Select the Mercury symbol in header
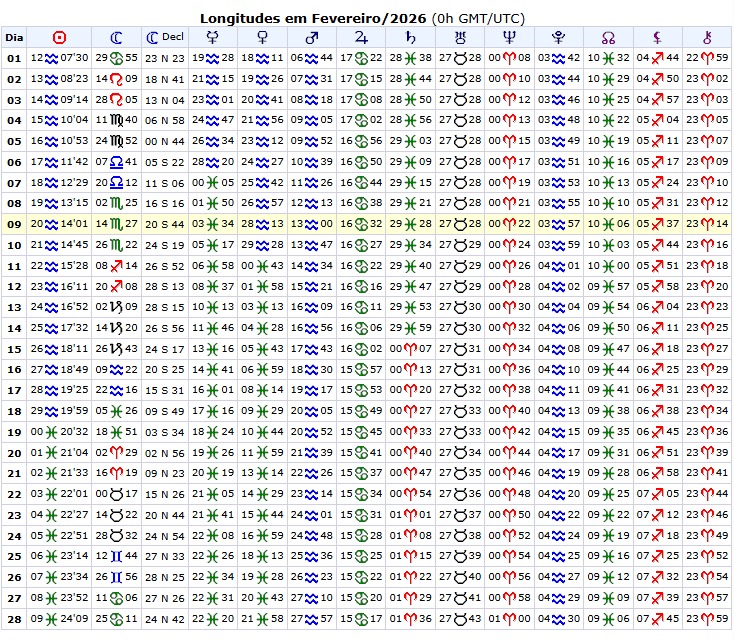The image size is (734, 640). (213, 38)
